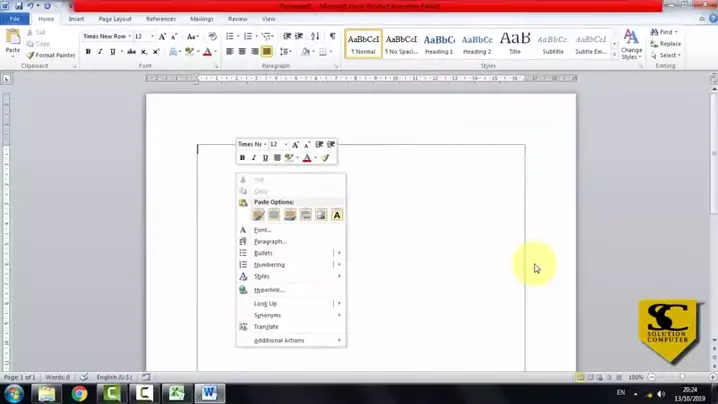Viewport: 718px width, 404px height.
Task: Click the Strikethrough icon in Font group
Action: click(x=124, y=51)
